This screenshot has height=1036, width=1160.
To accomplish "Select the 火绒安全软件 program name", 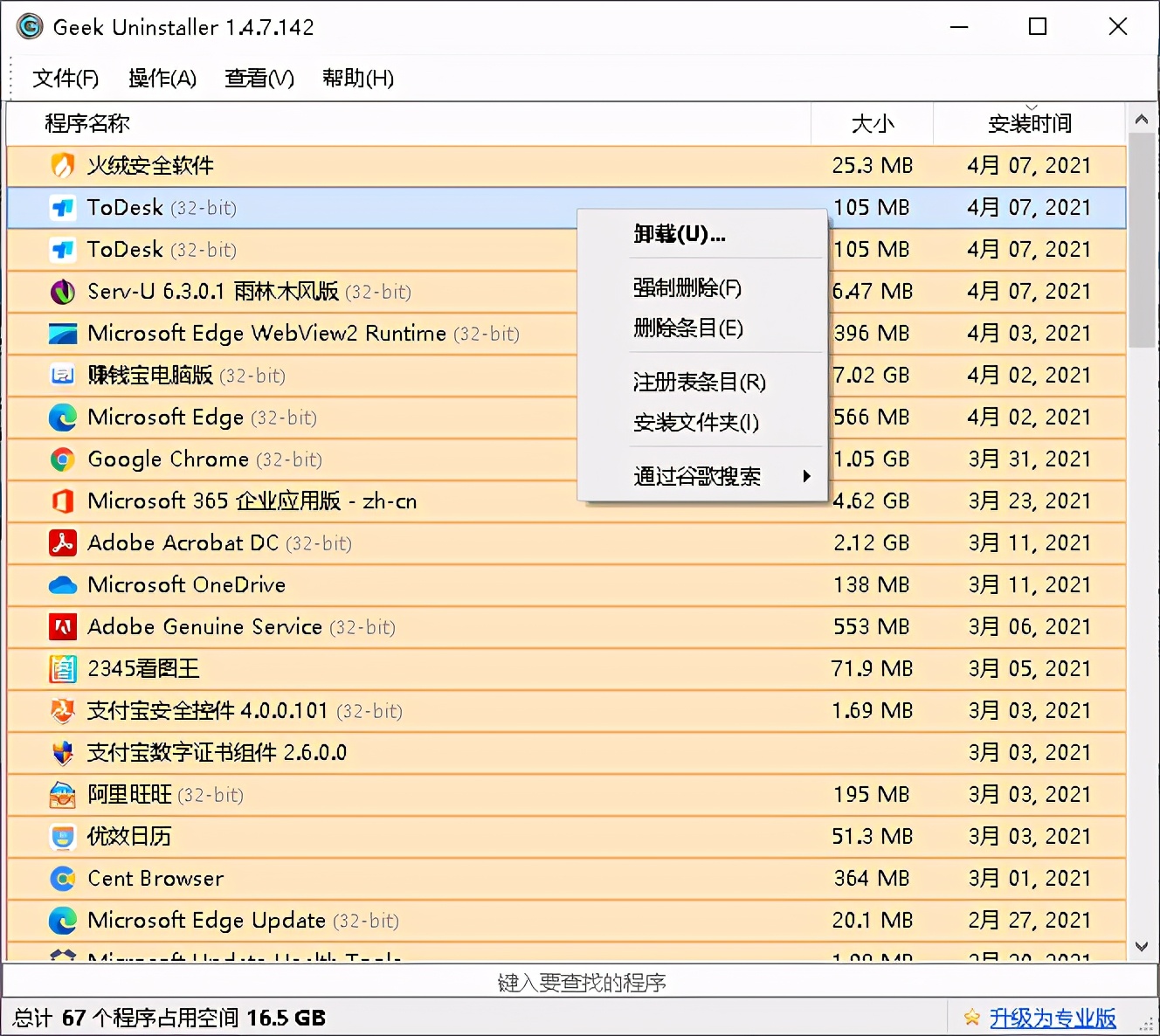I will click(150, 165).
